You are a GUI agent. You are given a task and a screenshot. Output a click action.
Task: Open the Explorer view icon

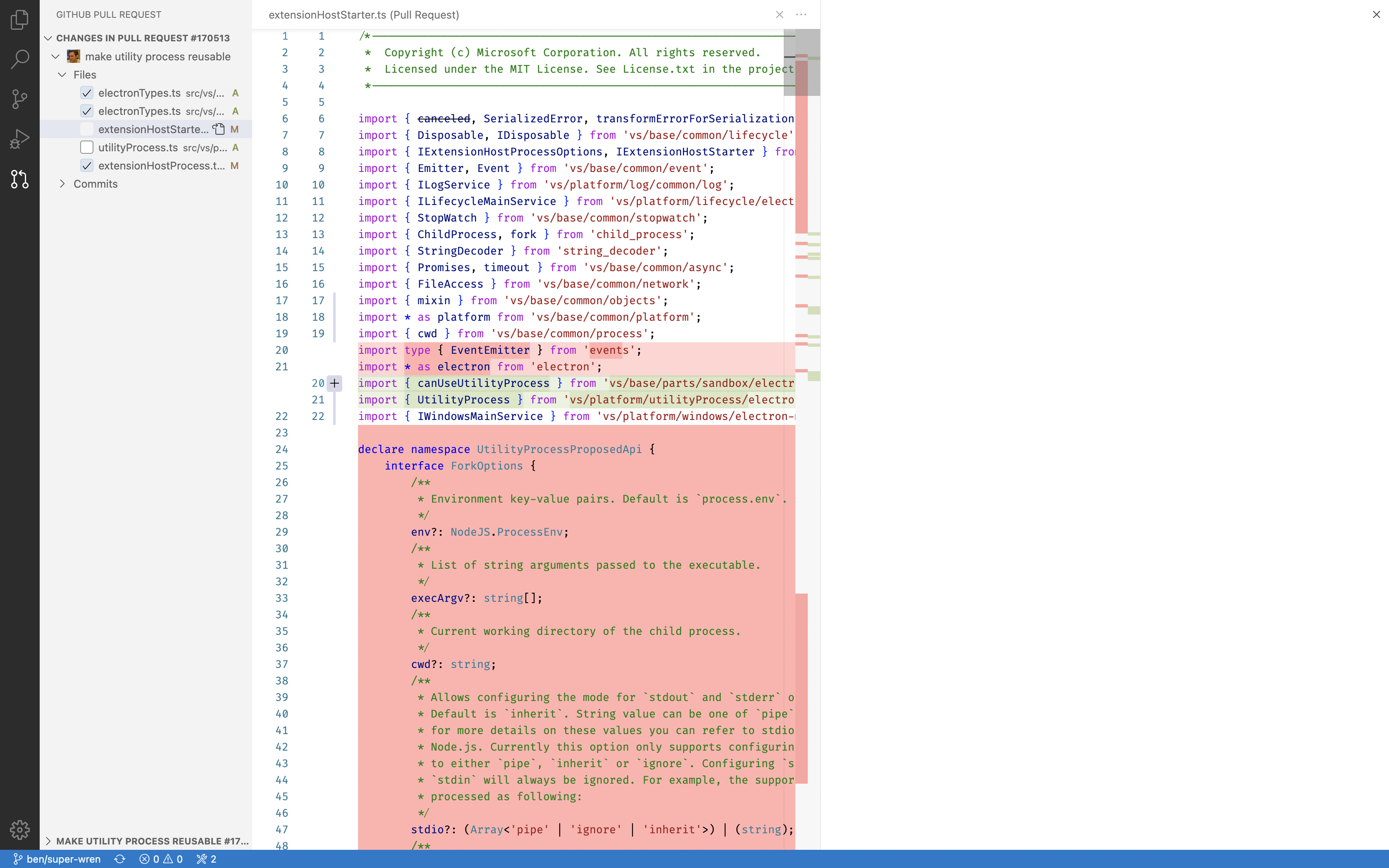(19, 19)
